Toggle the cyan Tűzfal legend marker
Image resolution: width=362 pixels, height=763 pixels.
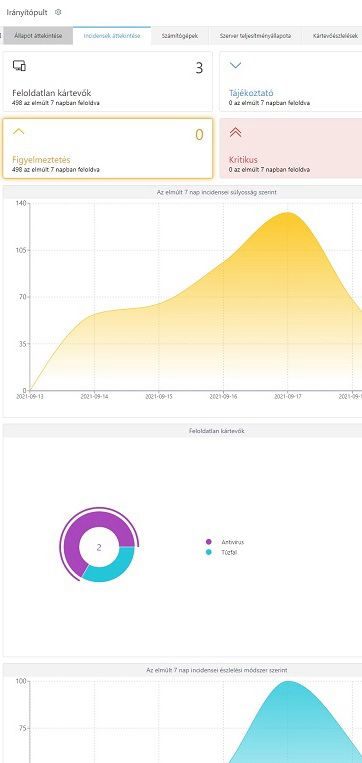tap(209, 552)
